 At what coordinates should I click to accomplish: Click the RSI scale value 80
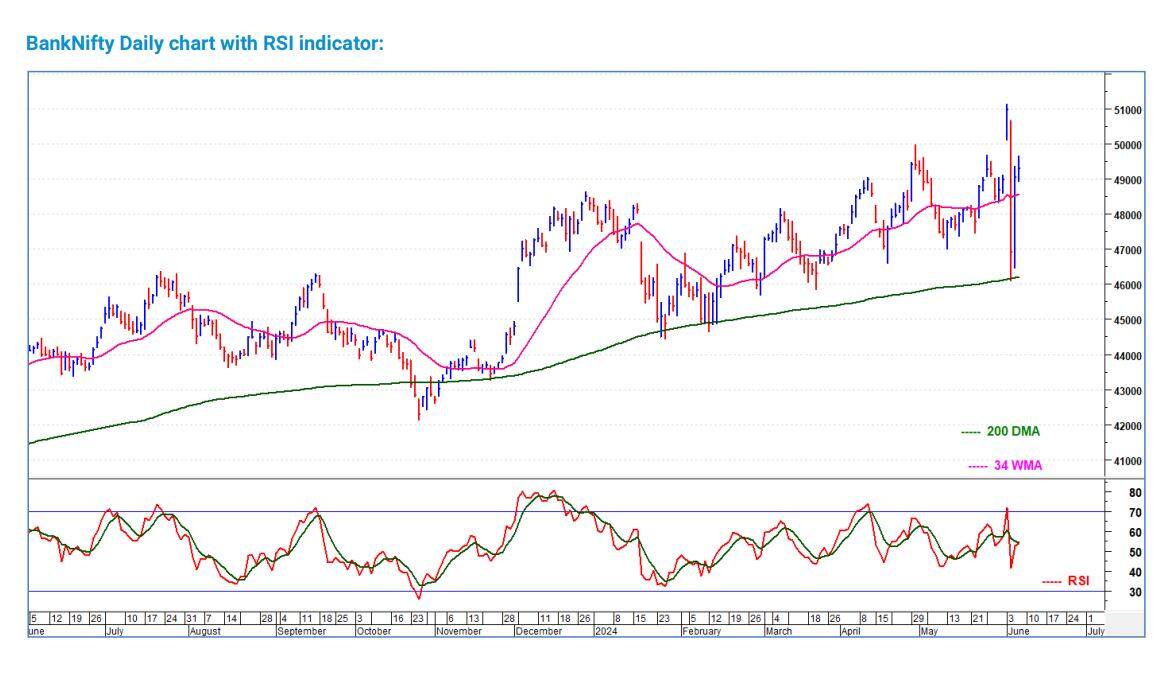[1135, 493]
